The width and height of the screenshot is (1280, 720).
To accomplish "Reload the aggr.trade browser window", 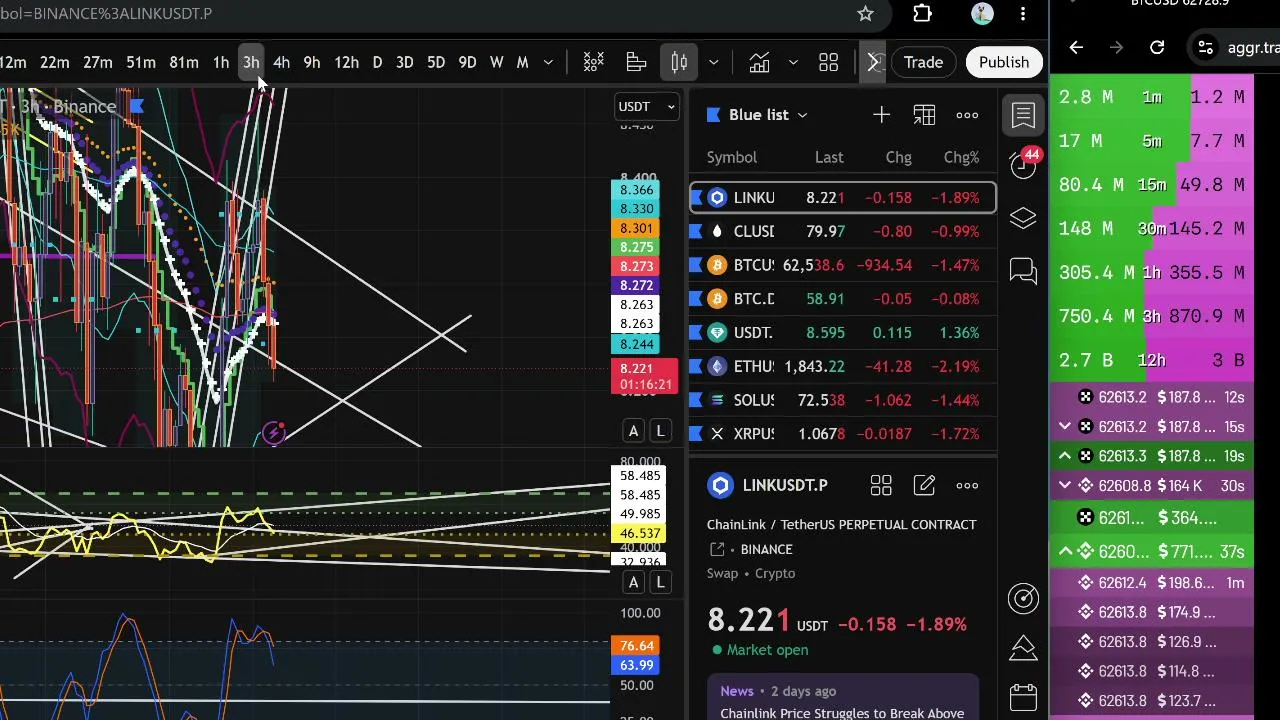I will [x=1157, y=47].
